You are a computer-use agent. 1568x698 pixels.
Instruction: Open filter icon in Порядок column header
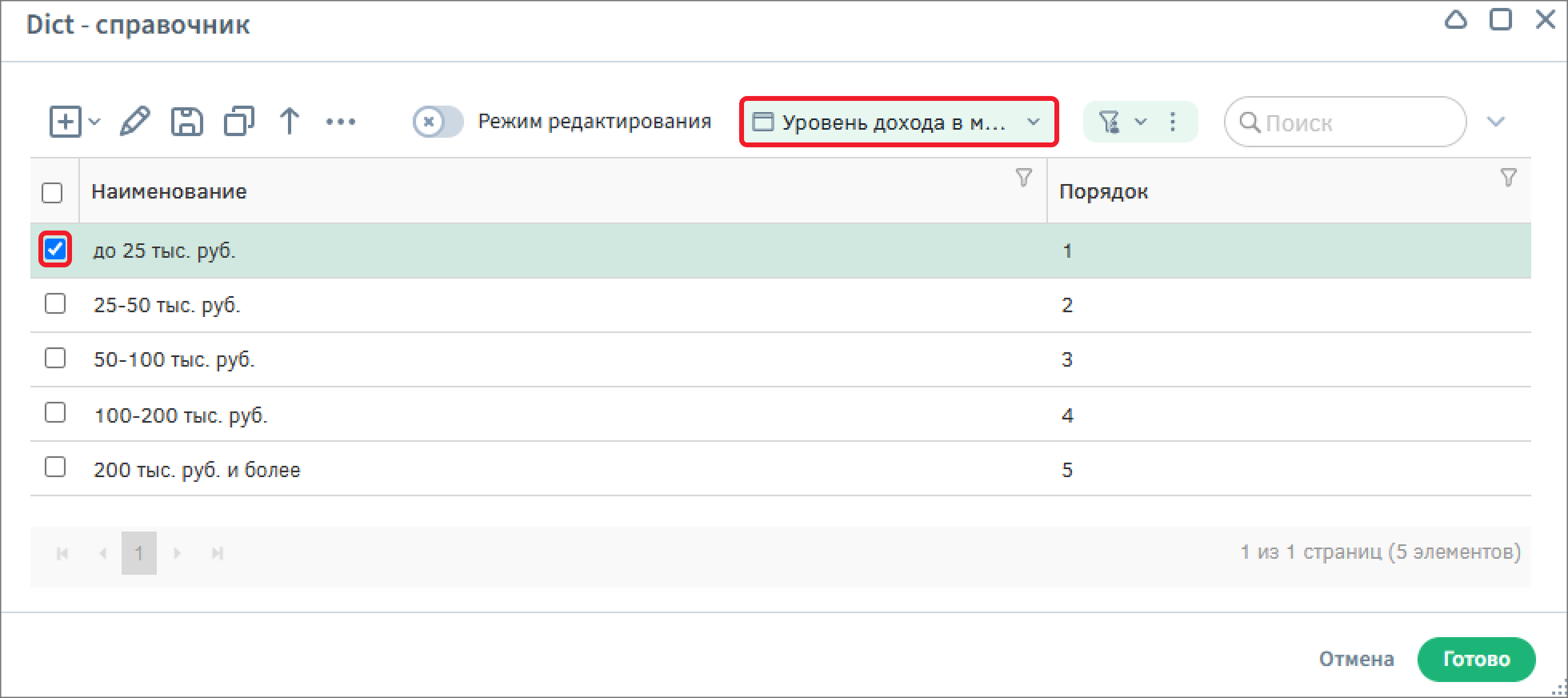(x=1508, y=178)
